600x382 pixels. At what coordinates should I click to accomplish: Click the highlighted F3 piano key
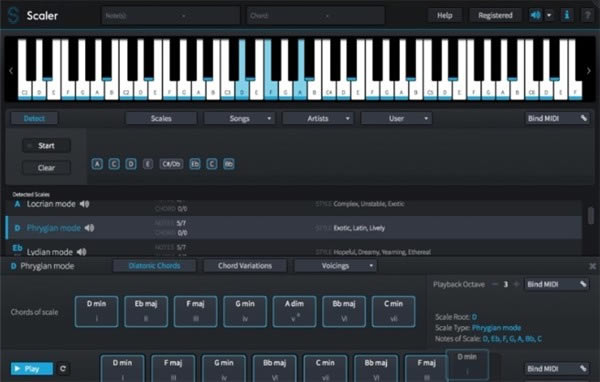271,90
